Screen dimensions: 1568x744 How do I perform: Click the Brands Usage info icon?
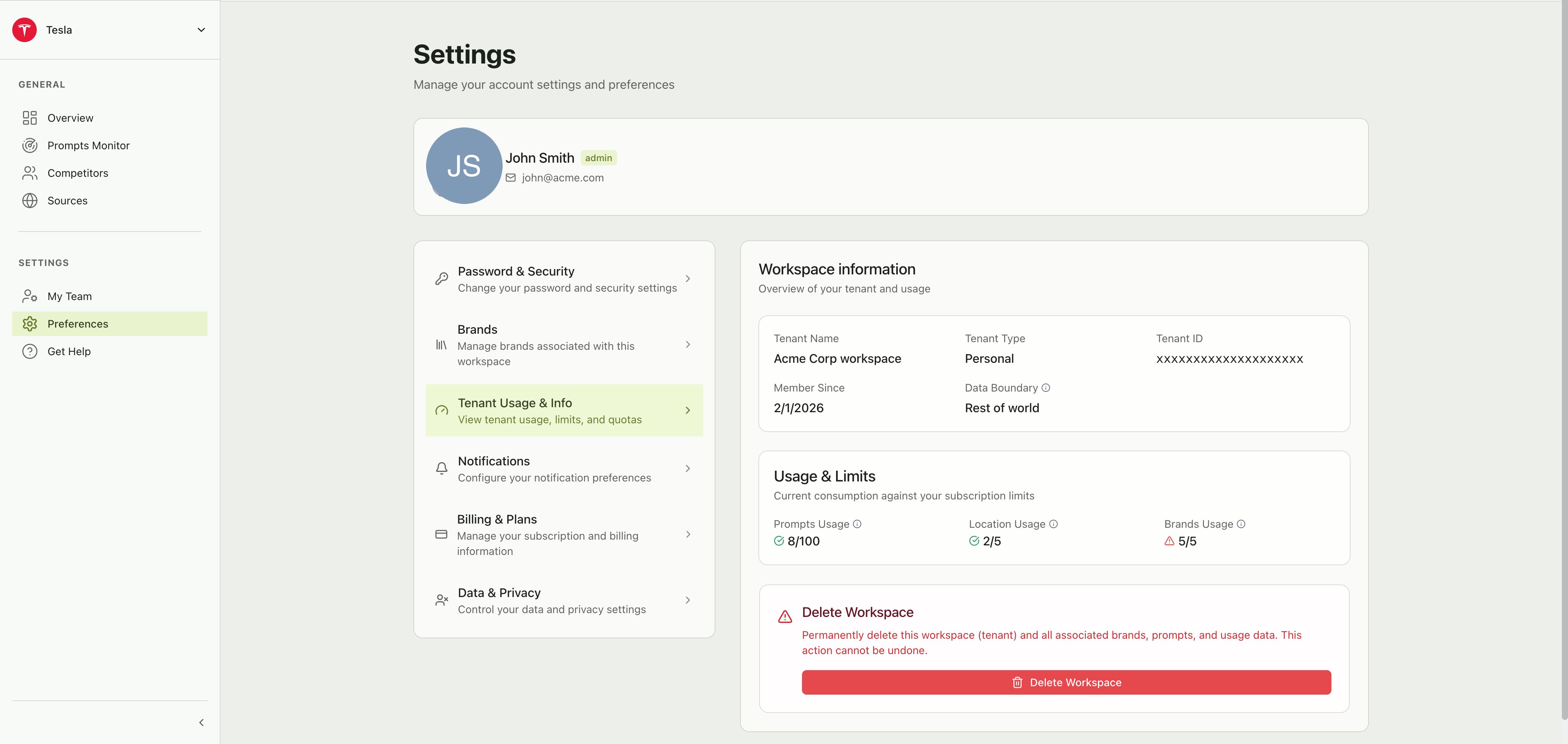coord(1241,524)
